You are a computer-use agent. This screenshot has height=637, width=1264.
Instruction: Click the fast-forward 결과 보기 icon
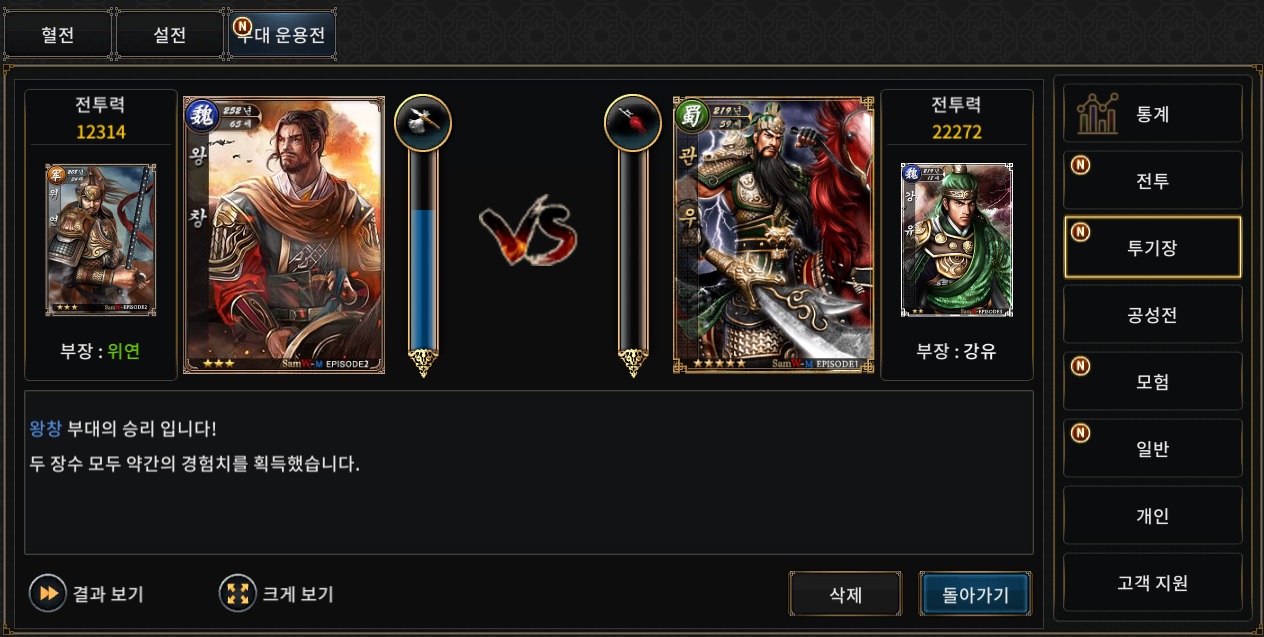(x=48, y=593)
